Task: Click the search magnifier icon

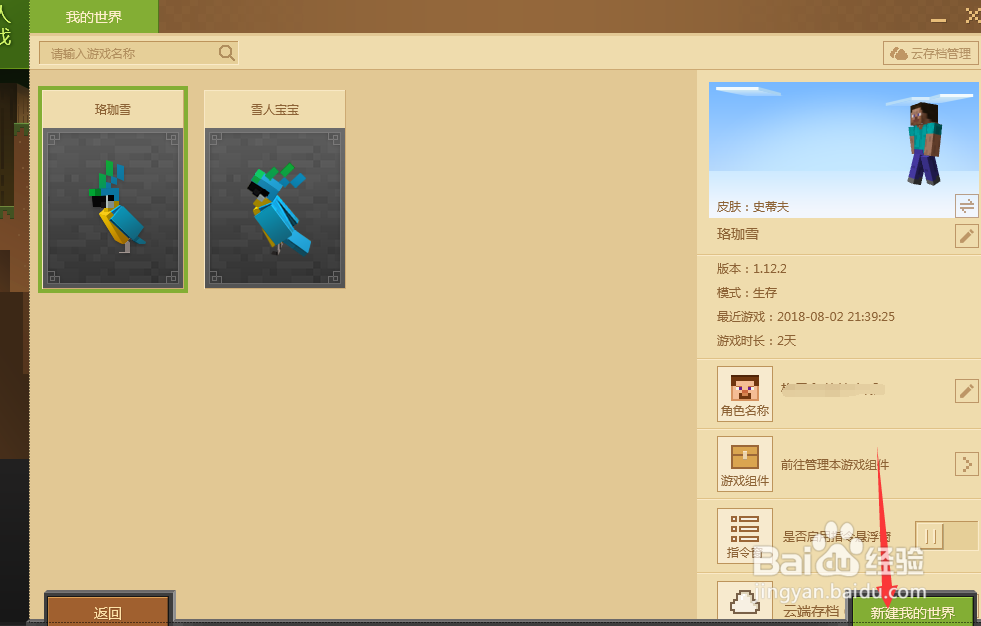Action: pos(226,53)
